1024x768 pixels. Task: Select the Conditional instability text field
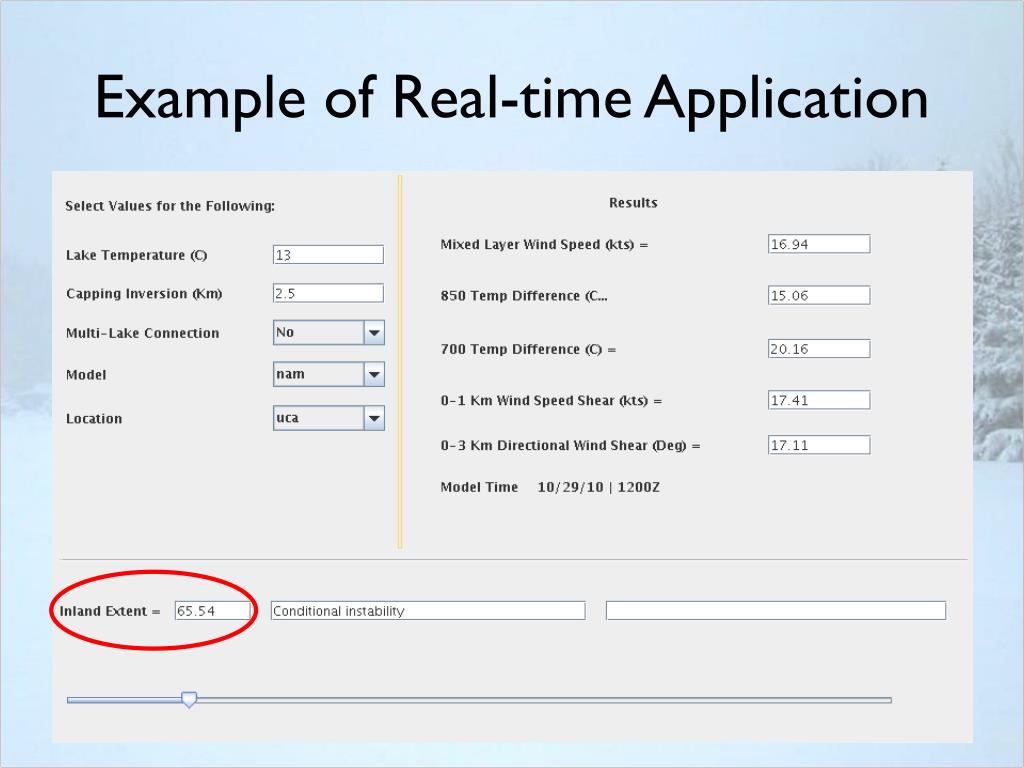(427, 611)
